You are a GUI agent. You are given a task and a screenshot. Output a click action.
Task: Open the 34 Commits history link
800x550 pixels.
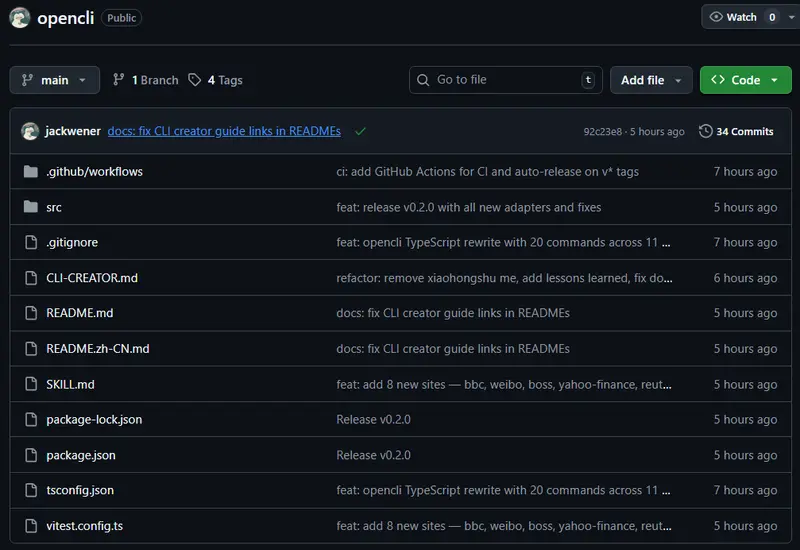pos(736,131)
